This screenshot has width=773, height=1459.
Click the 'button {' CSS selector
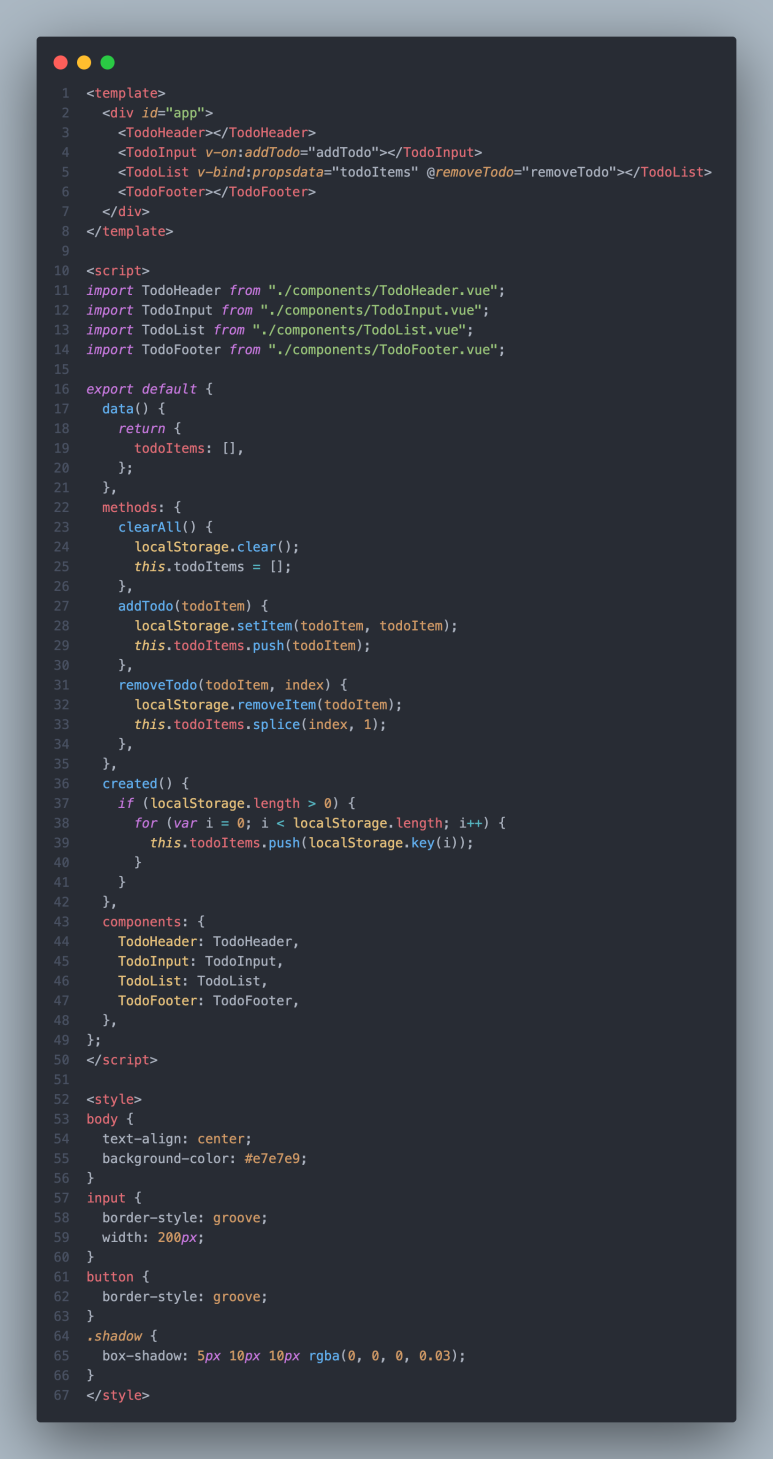point(118,1279)
